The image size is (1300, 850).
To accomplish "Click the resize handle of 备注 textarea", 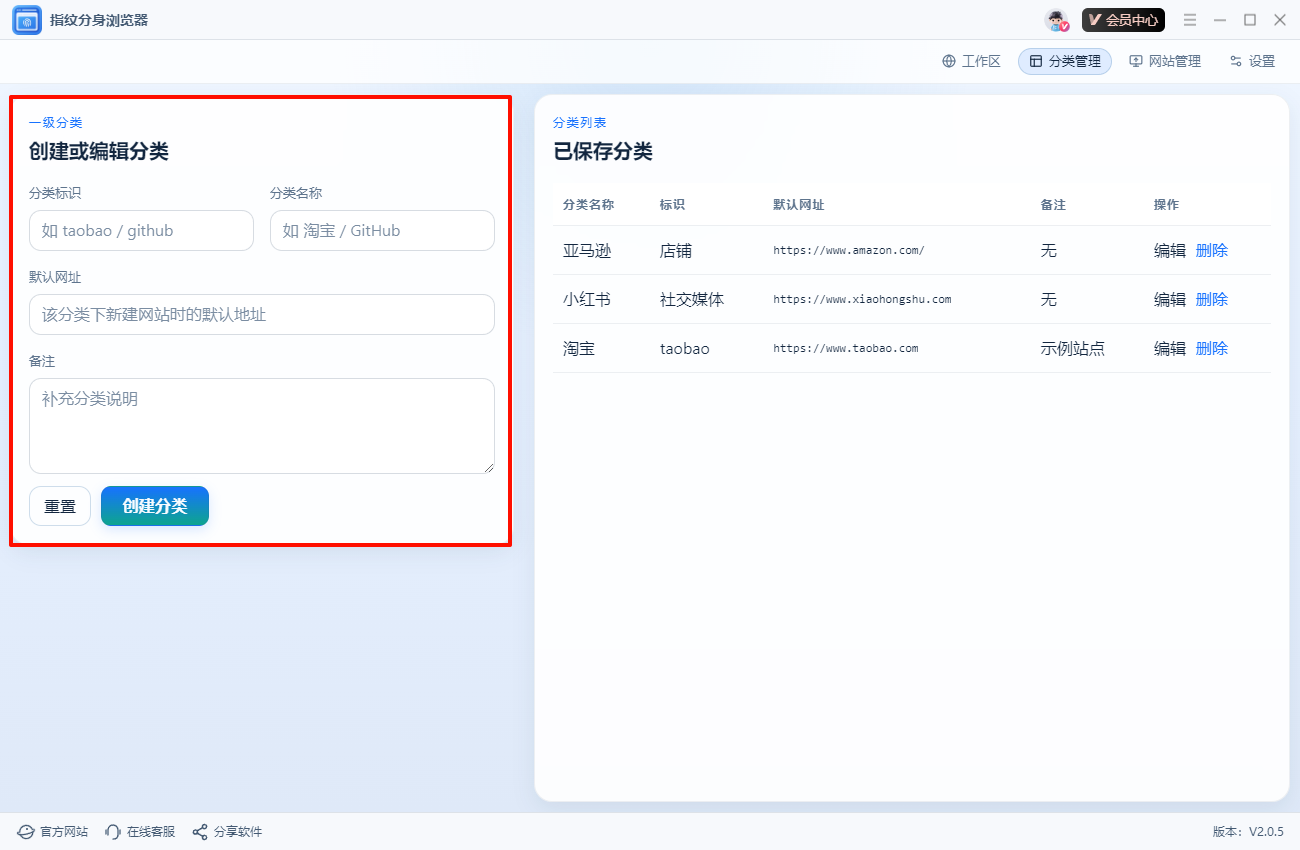I will click(x=489, y=467).
